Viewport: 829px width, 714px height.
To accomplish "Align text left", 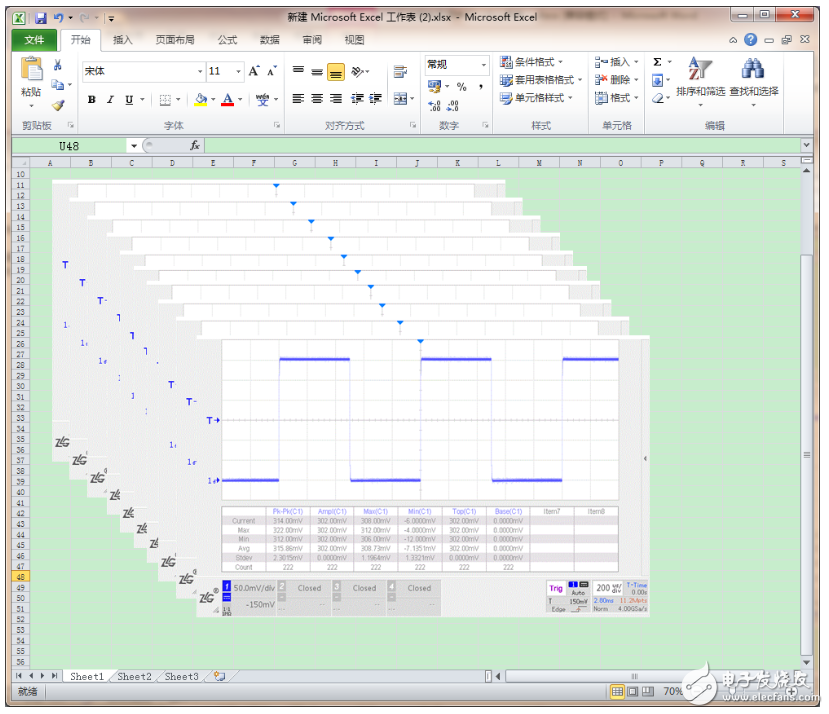I will tap(298, 99).
